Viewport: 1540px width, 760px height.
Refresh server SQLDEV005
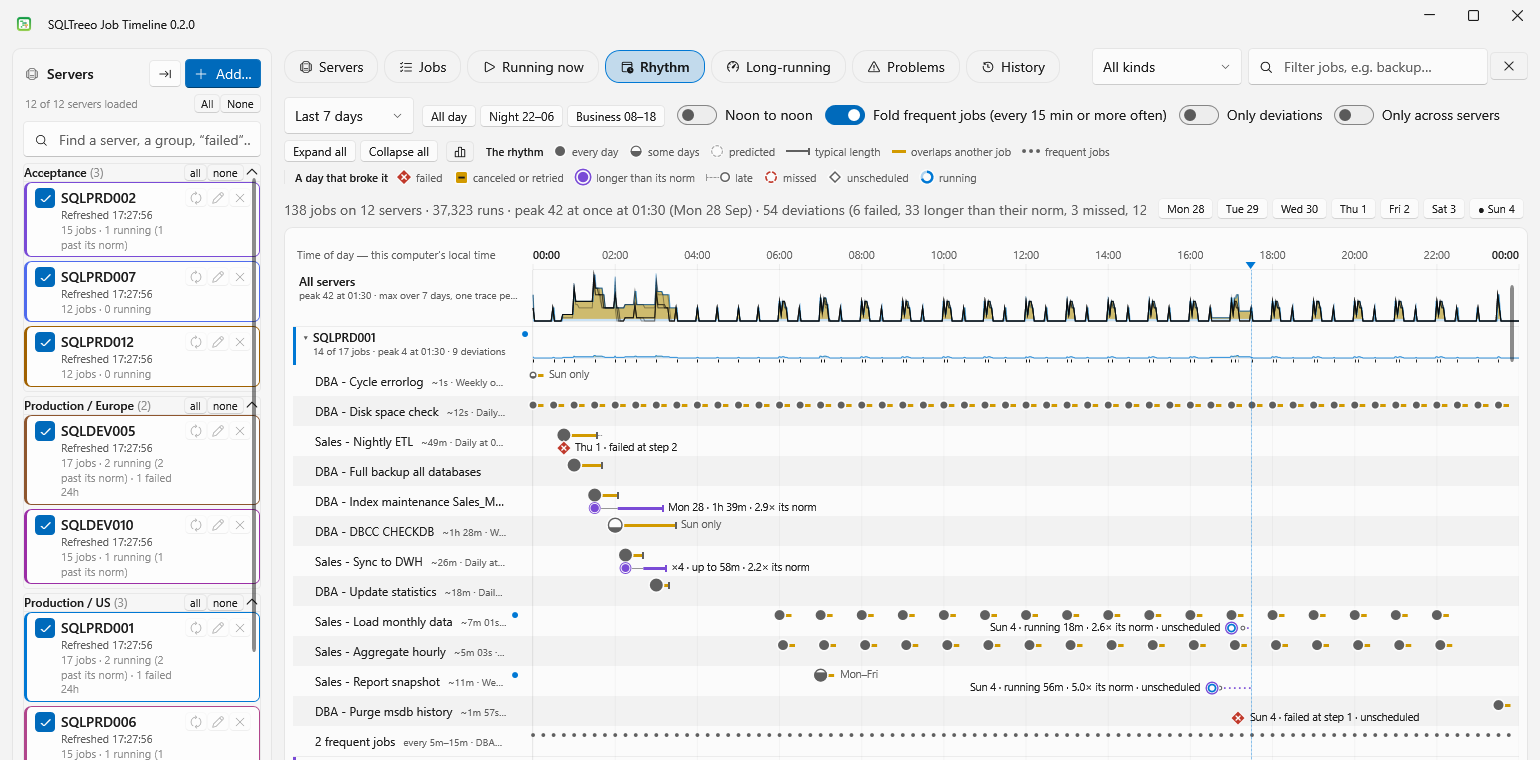tap(196, 431)
